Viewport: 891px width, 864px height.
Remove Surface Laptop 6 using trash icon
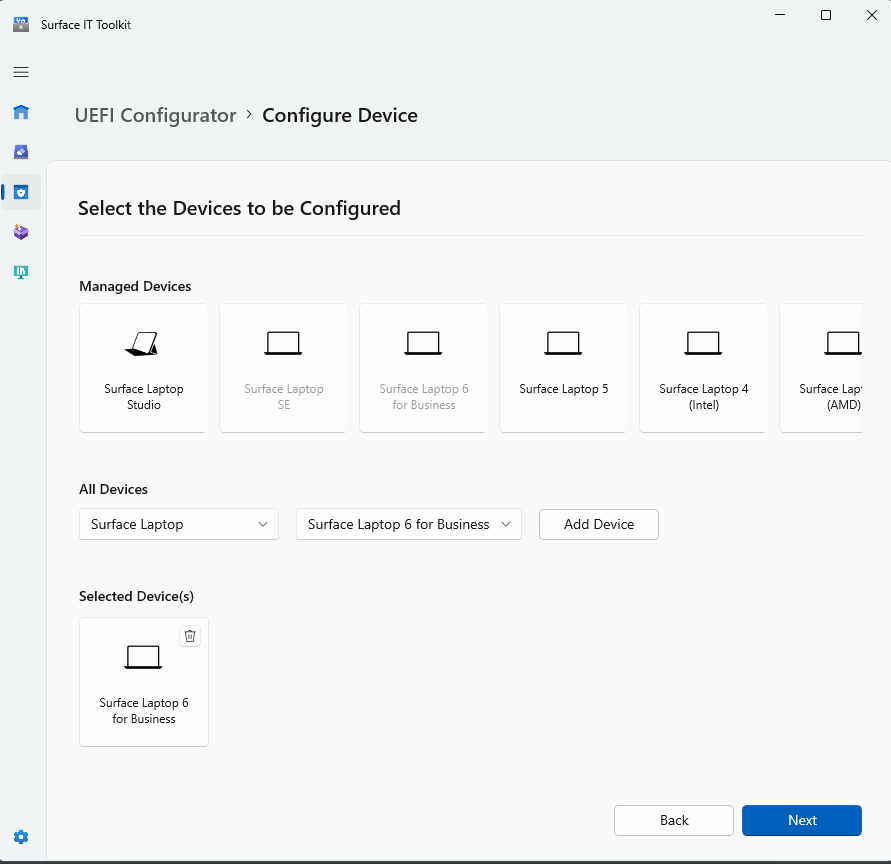190,636
